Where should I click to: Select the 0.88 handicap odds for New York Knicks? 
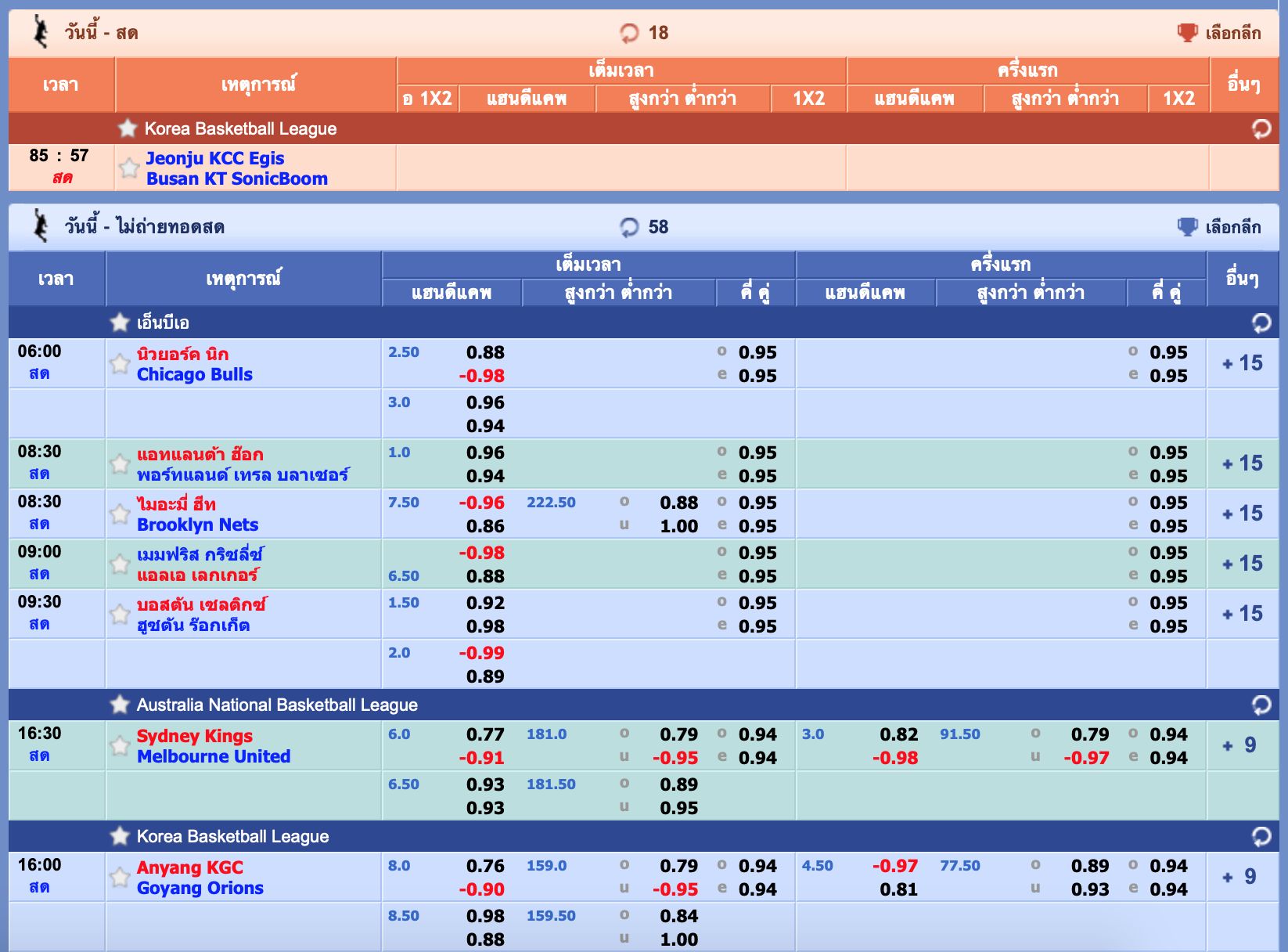pyautogui.click(x=485, y=352)
